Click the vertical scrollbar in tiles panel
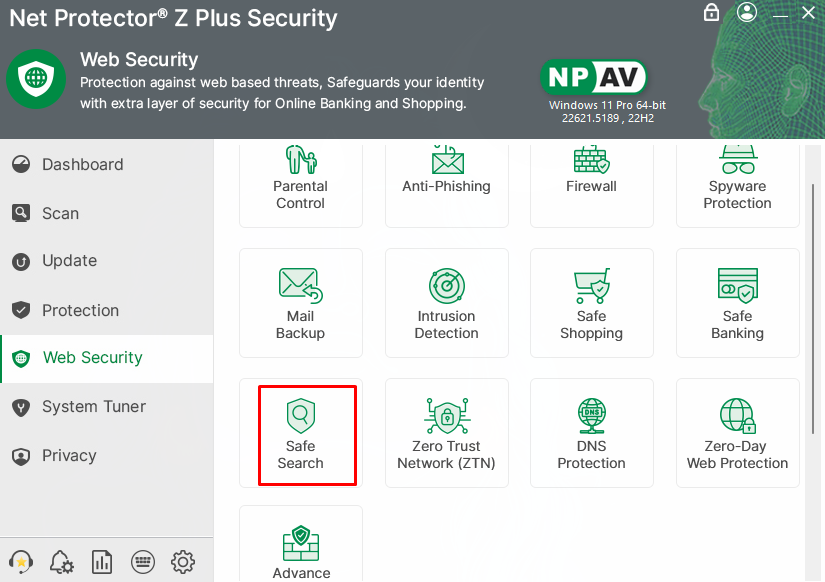Screen dimensions: 825x582 pos(813,300)
